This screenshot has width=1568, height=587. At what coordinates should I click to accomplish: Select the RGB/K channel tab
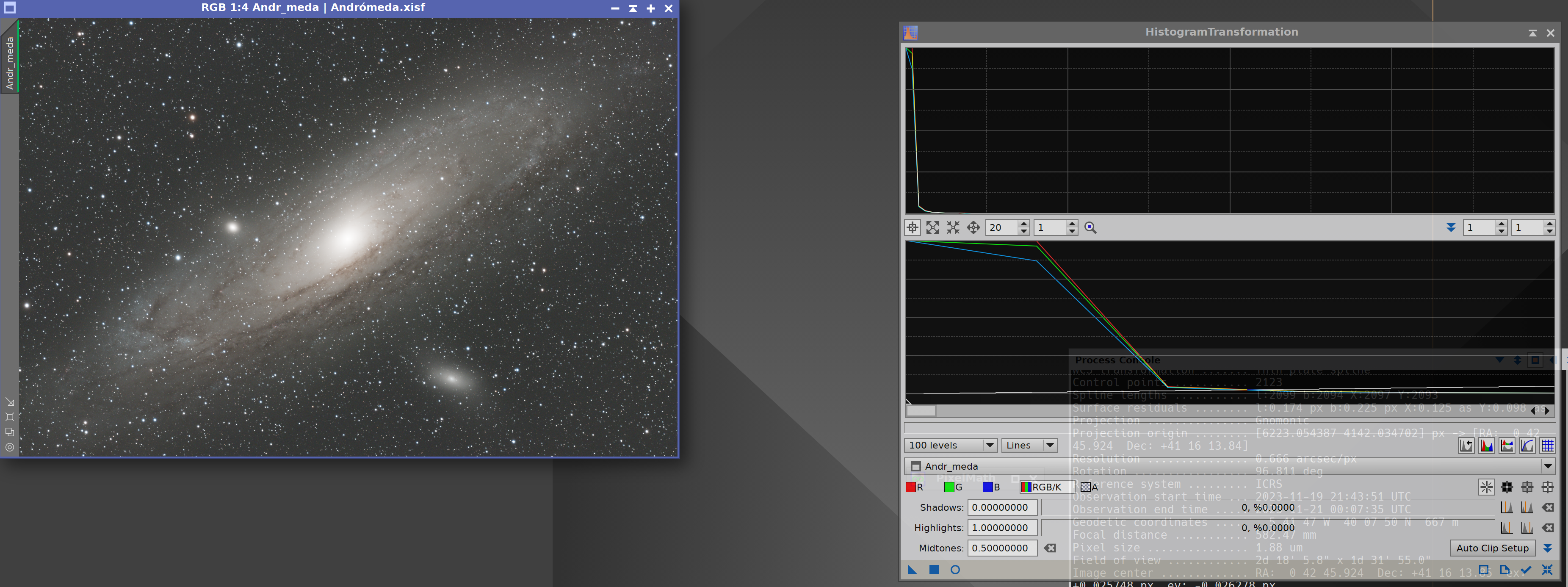pyautogui.click(x=1046, y=487)
